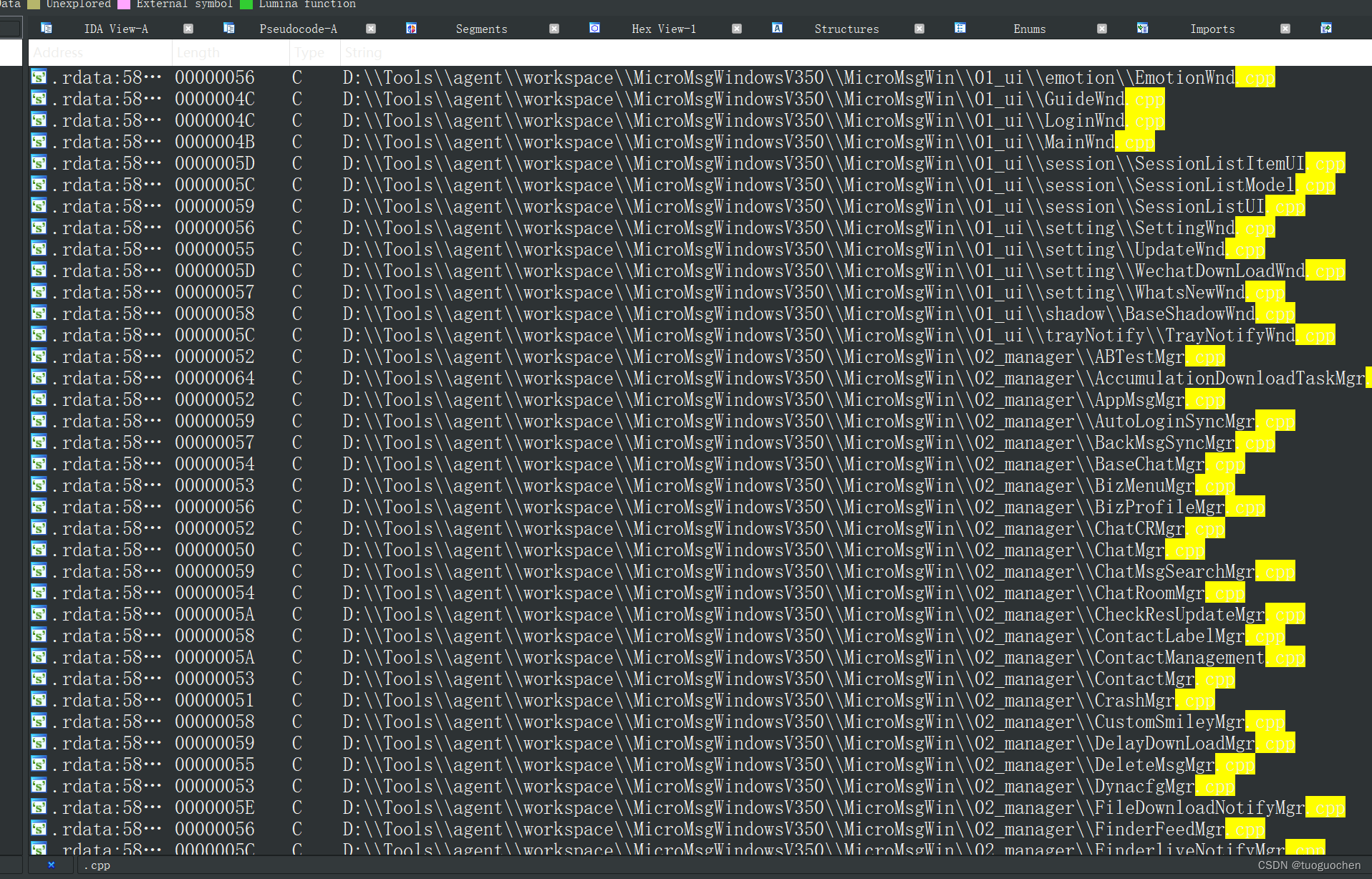Select the BaseChatMgr.cpp string path
Image resolution: width=1372 pixels, height=879 pixels.
(793, 464)
